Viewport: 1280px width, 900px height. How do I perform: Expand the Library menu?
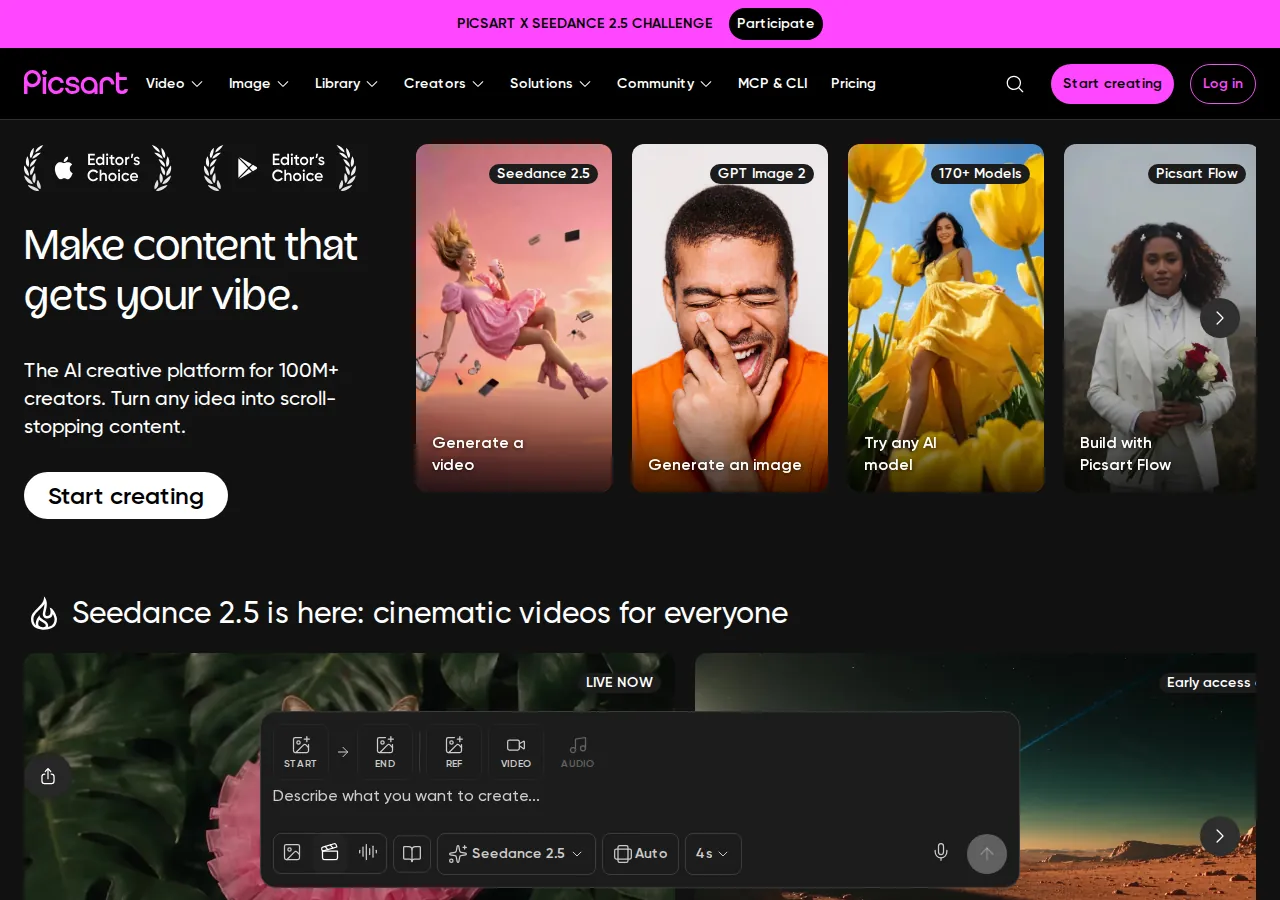346,84
